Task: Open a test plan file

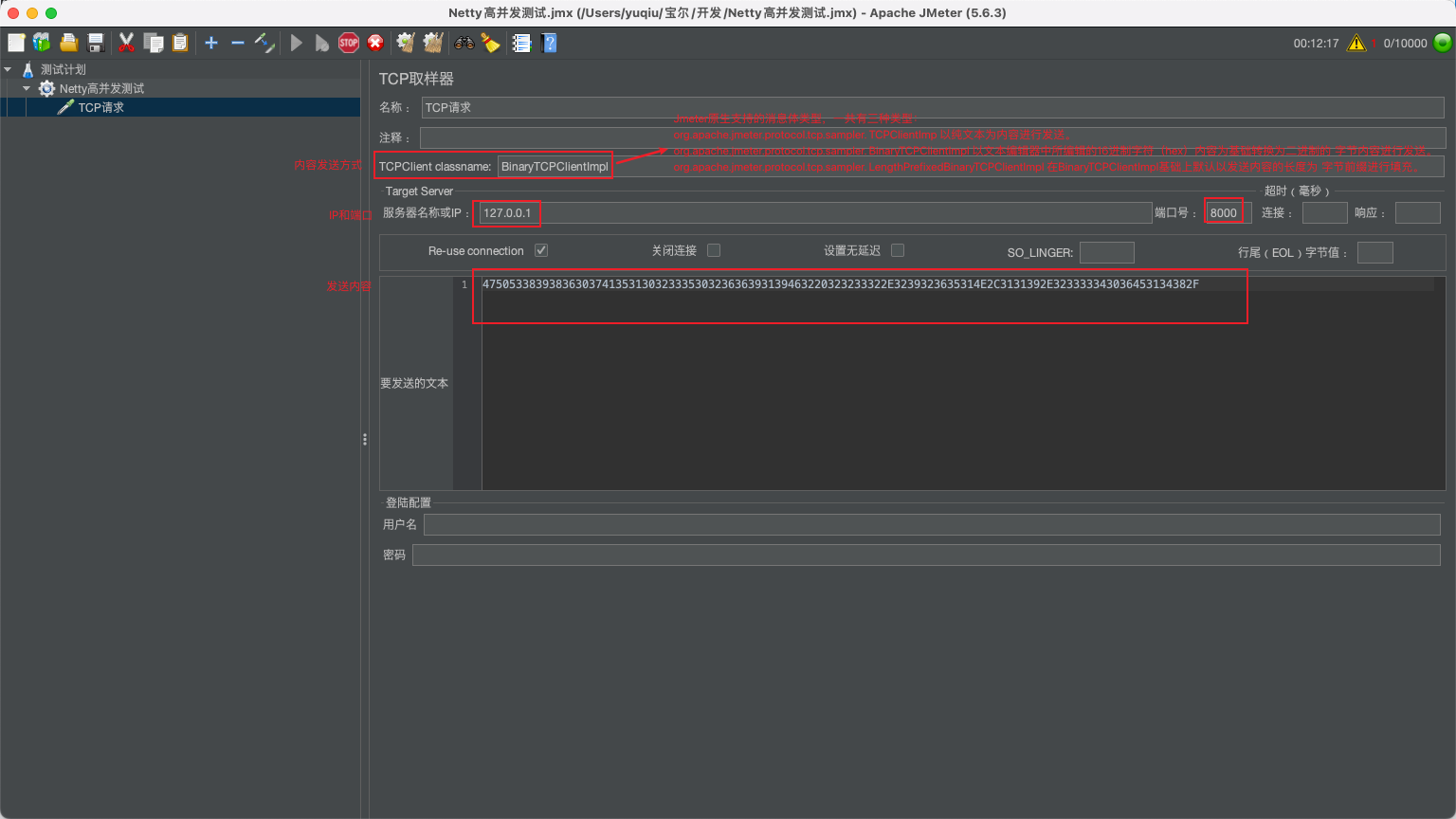Action: pyautogui.click(x=68, y=43)
